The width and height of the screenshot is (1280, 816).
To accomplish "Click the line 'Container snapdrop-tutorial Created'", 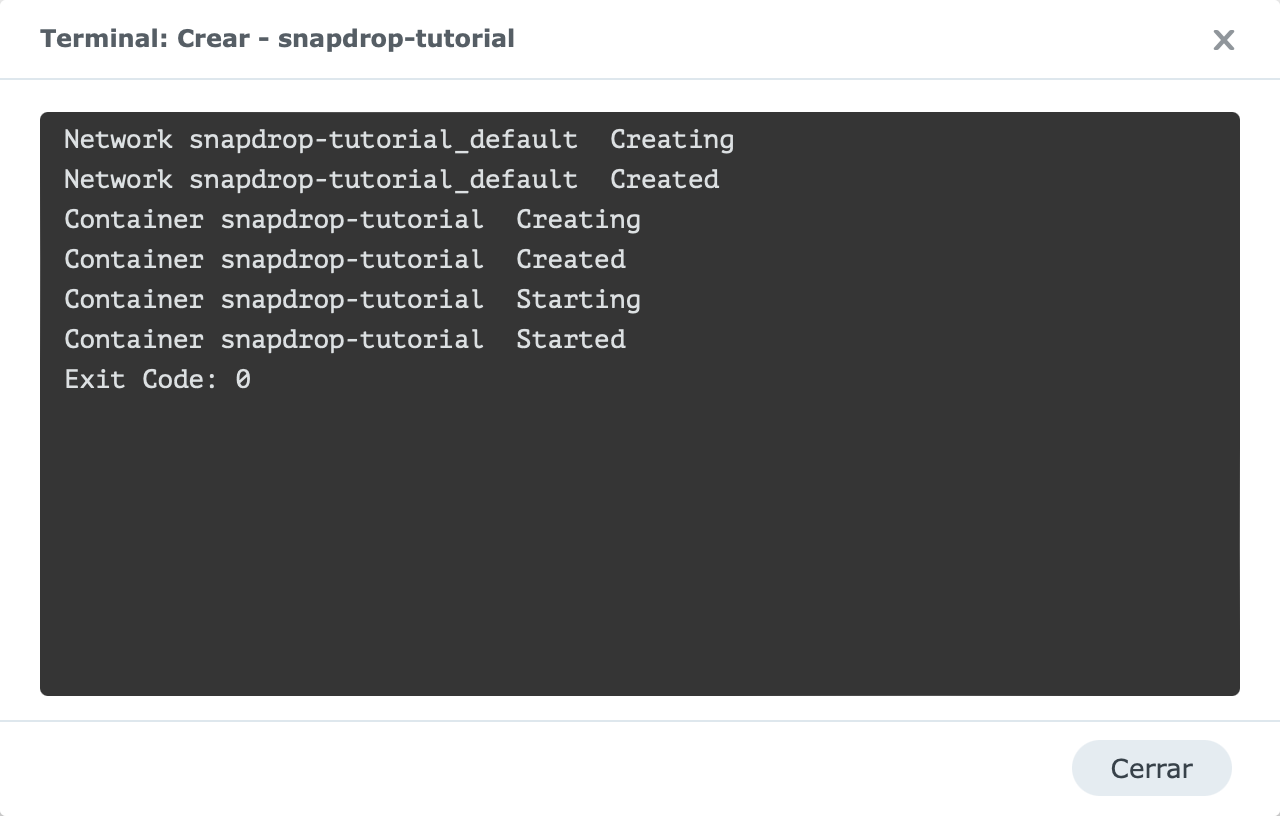I will pyautogui.click(x=345, y=260).
